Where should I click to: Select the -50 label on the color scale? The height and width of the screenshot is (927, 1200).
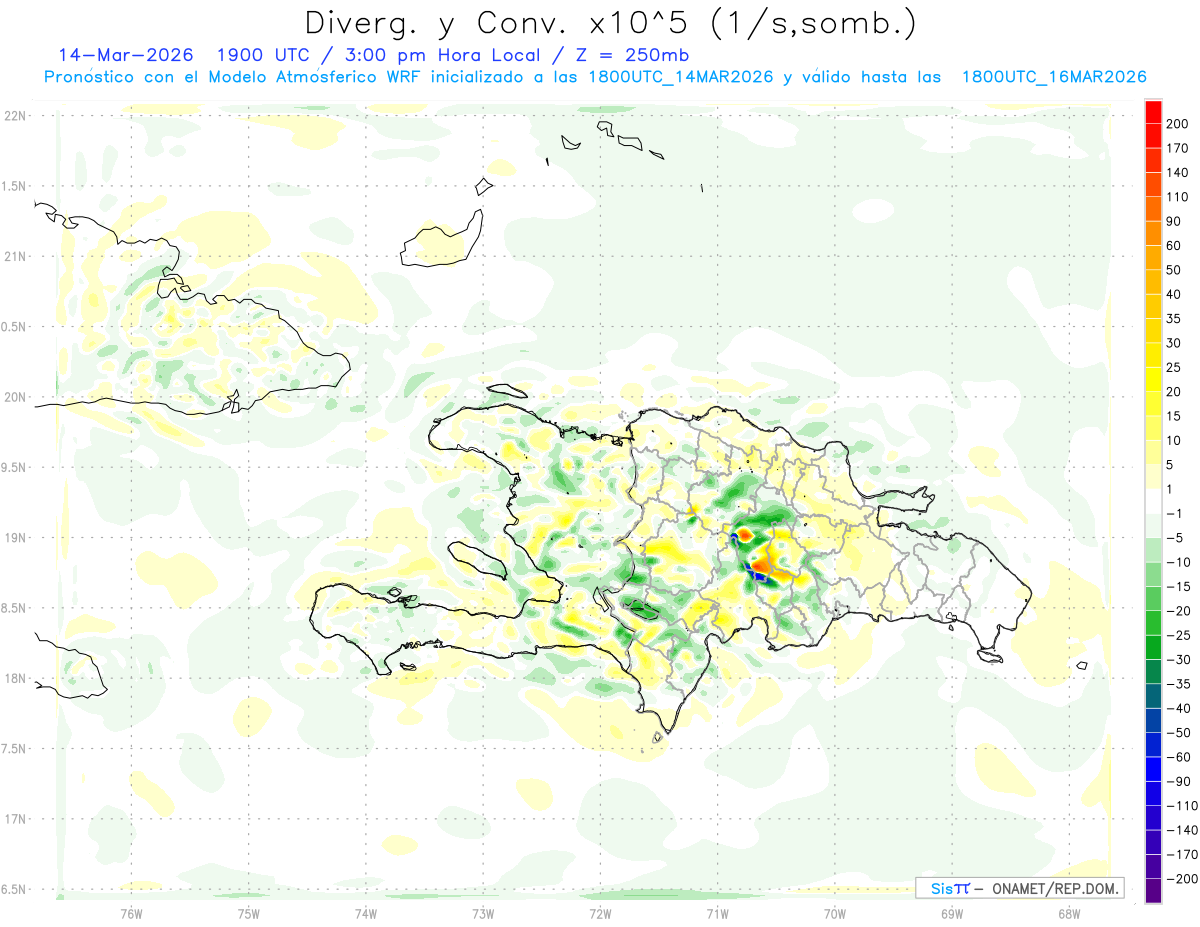[1176, 733]
